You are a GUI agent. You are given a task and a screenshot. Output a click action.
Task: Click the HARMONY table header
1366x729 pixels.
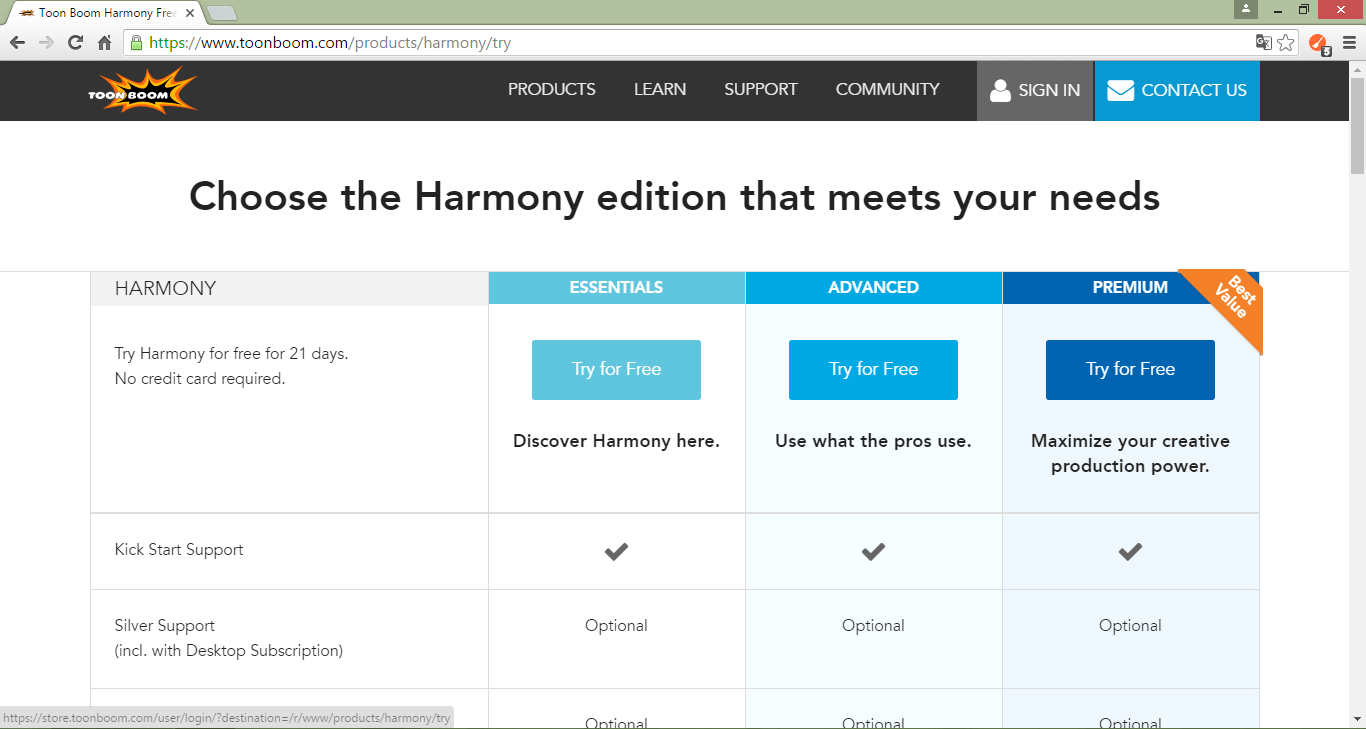tap(289, 289)
